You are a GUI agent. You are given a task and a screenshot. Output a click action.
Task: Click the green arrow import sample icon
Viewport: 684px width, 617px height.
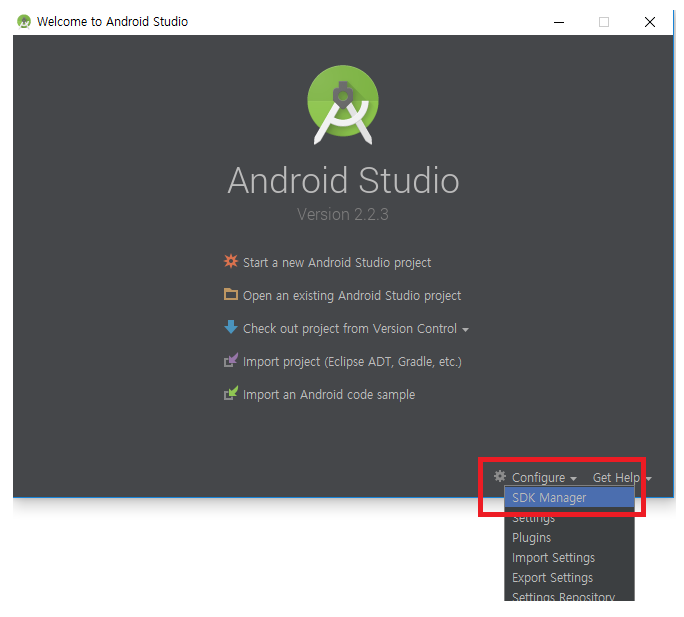click(x=231, y=393)
